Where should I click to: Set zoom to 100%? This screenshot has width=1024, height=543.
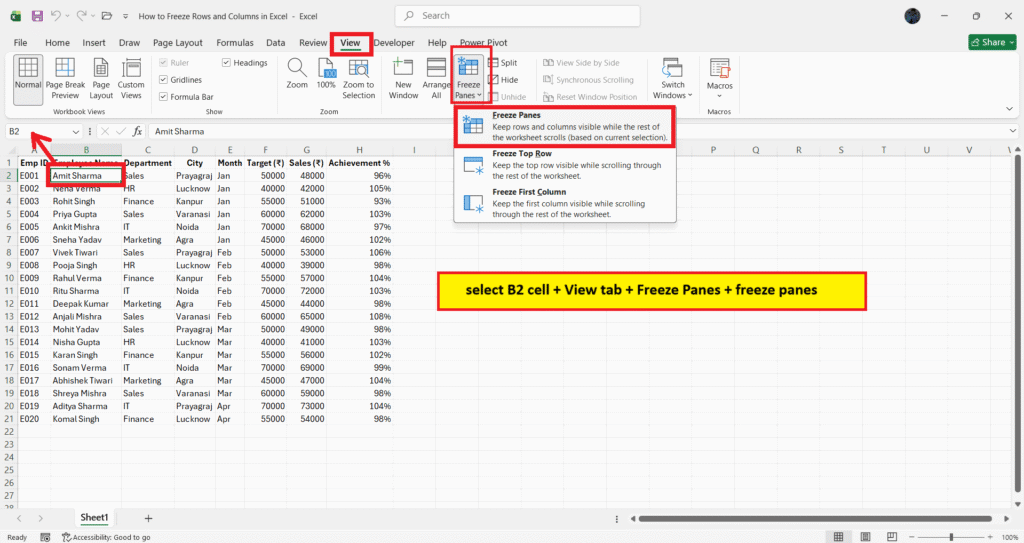[326, 73]
